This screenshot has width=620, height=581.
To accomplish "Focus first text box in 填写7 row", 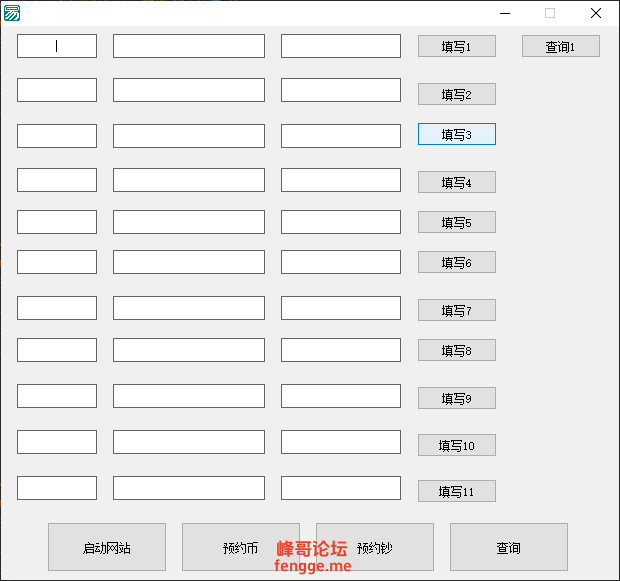I will 57,308.
